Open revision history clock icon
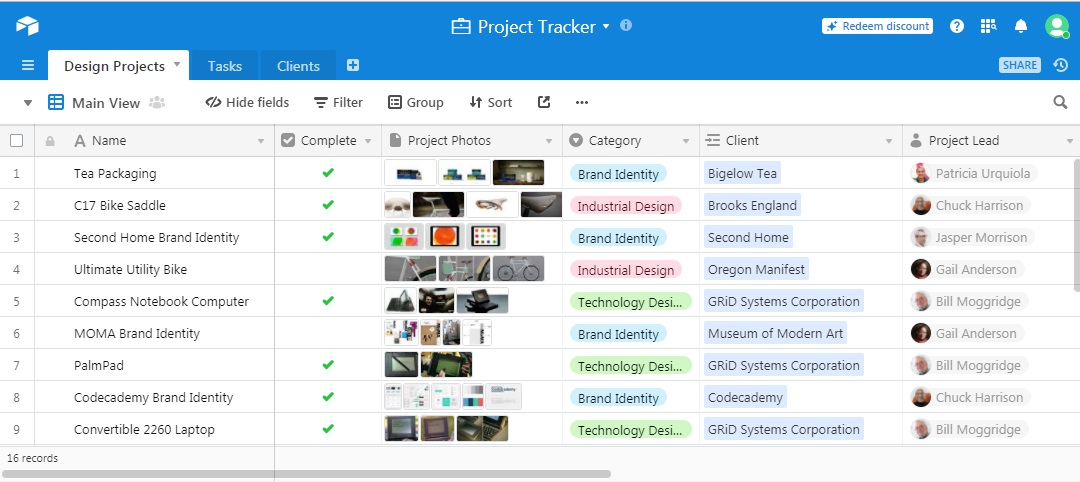1080x482 pixels. point(1061,65)
